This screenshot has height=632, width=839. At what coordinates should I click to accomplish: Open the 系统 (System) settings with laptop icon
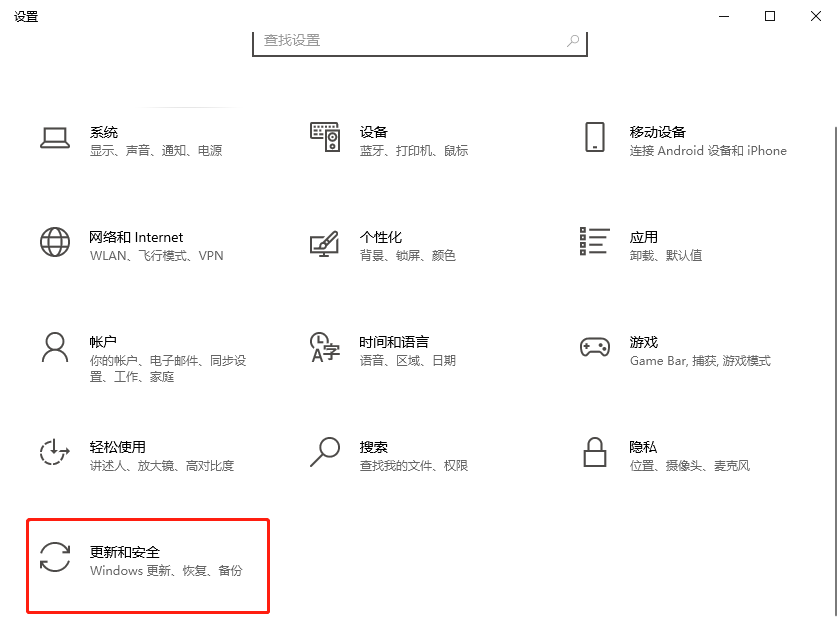54,138
